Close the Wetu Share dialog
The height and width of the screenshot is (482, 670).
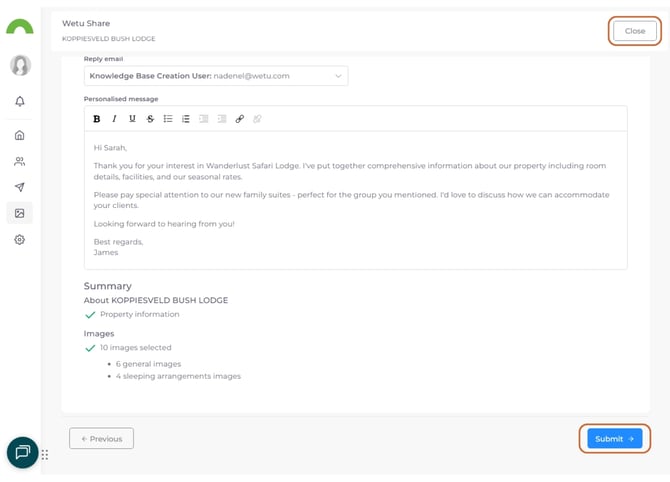click(635, 31)
